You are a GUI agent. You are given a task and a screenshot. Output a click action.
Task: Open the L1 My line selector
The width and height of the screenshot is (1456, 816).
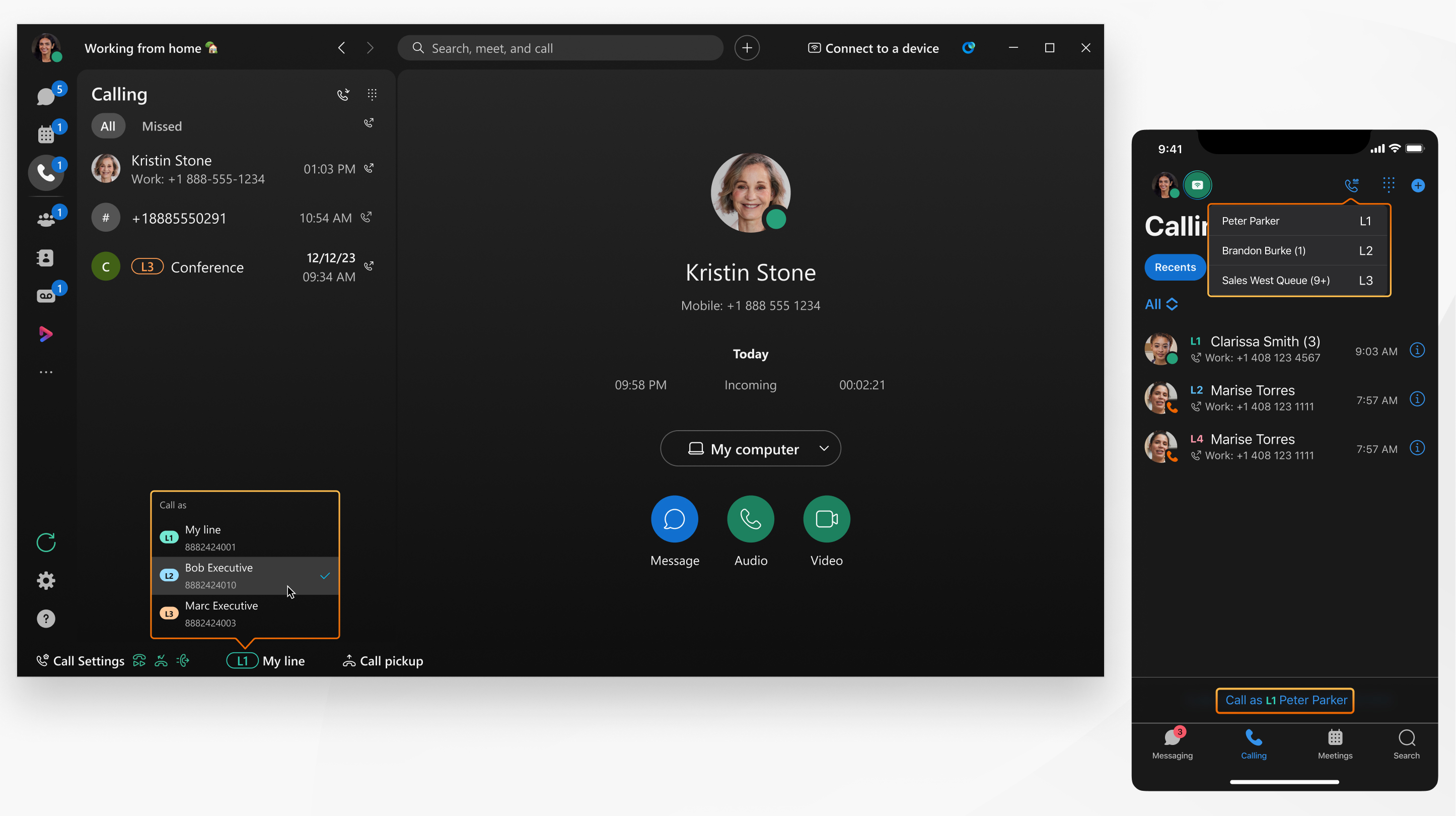click(266, 660)
